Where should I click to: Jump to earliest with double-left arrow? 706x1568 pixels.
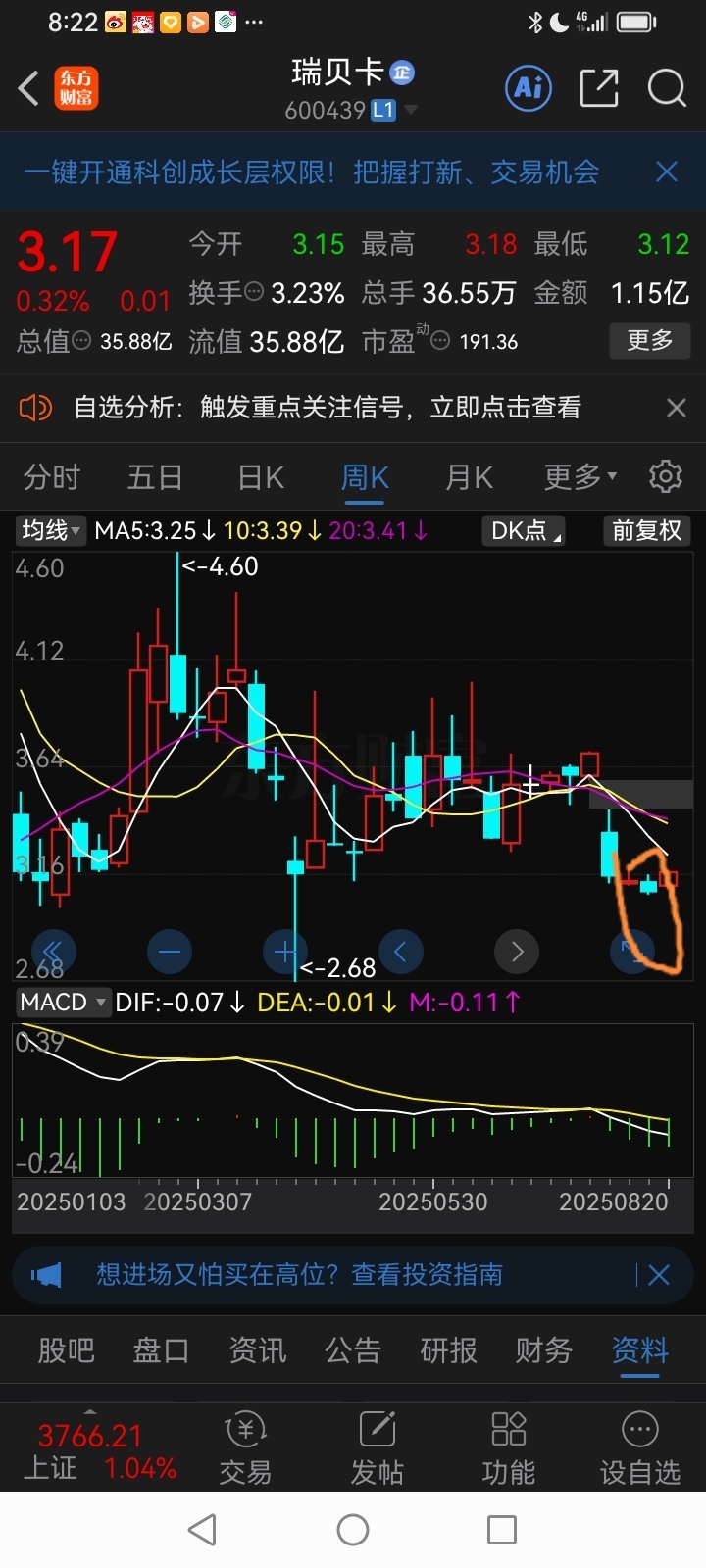52,951
